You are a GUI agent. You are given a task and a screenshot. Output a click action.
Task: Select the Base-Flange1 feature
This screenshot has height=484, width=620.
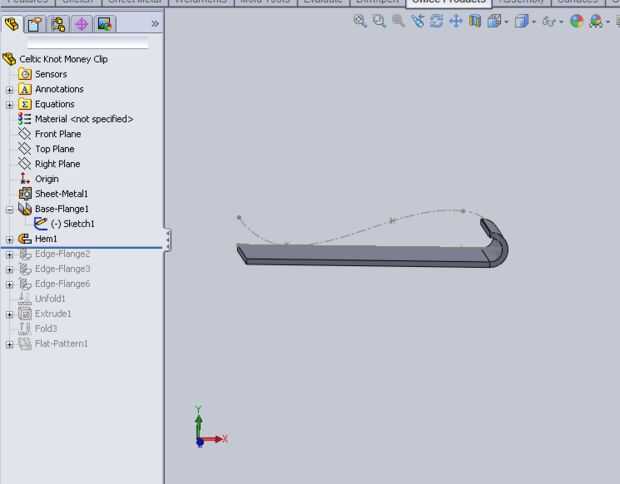(62, 209)
